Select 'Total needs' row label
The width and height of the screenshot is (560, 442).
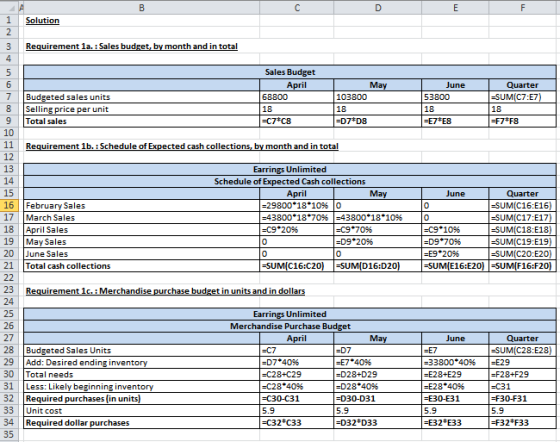click(141, 375)
